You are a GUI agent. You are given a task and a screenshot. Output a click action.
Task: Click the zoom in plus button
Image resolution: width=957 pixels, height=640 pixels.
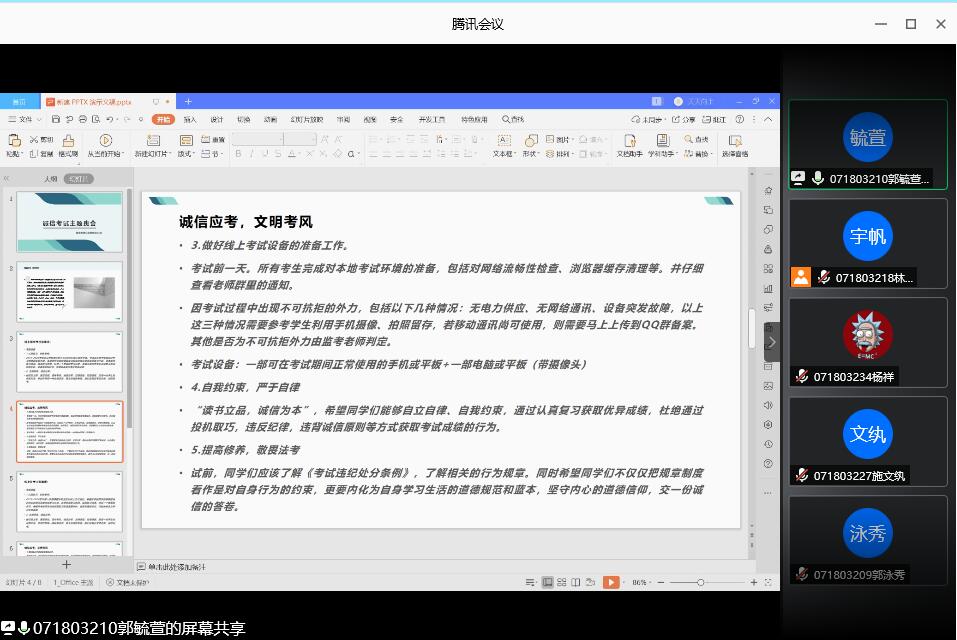(x=754, y=583)
